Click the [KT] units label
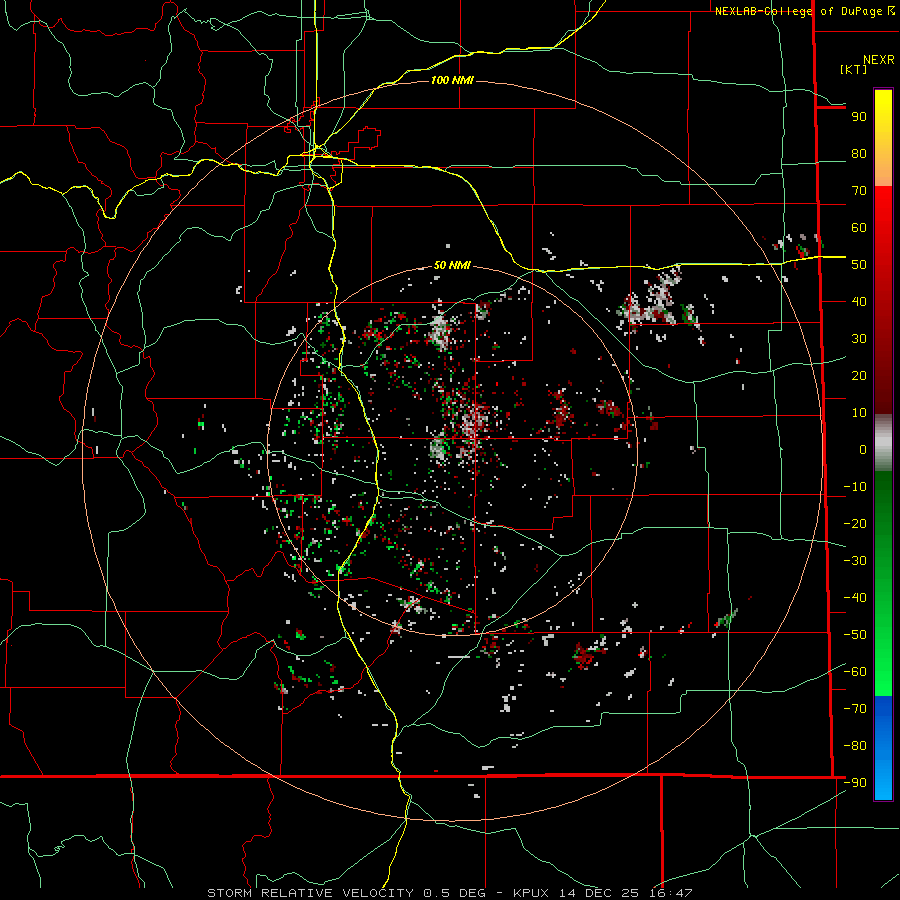This screenshot has height=900, width=900. [x=854, y=69]
